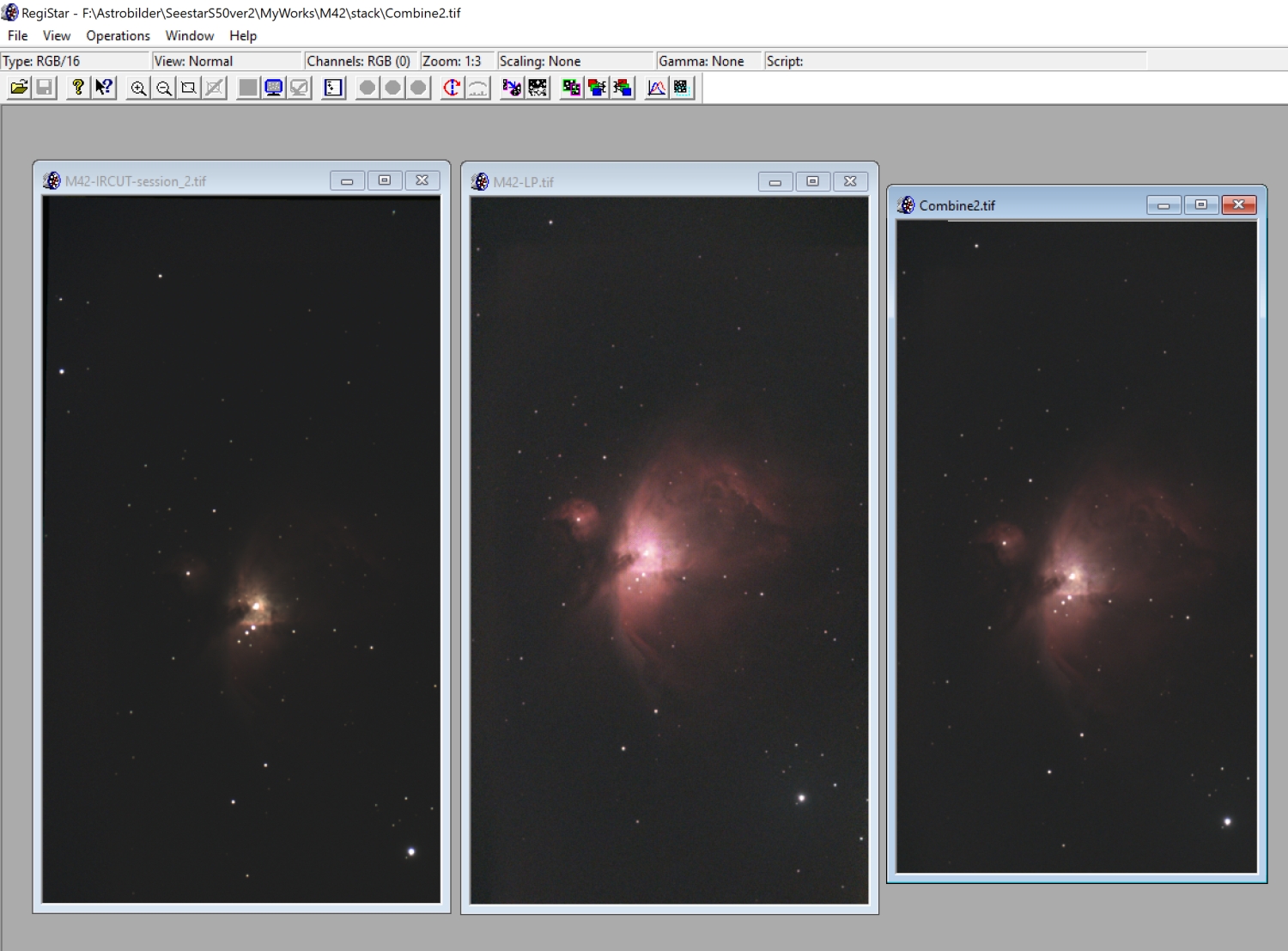The width and height of the screenshot is (1288, 951).
Task: Open the Help menu
Action: pos(243,36)
